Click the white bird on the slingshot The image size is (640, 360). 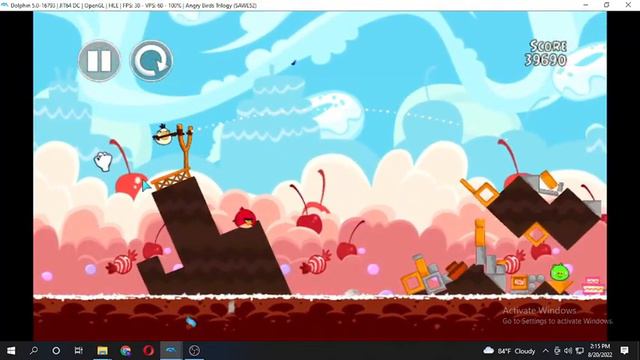coord(163,135)
